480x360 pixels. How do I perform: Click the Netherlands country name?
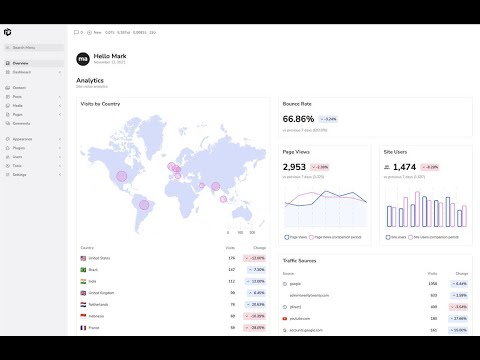pyautogui.click(x=98, y=305)
